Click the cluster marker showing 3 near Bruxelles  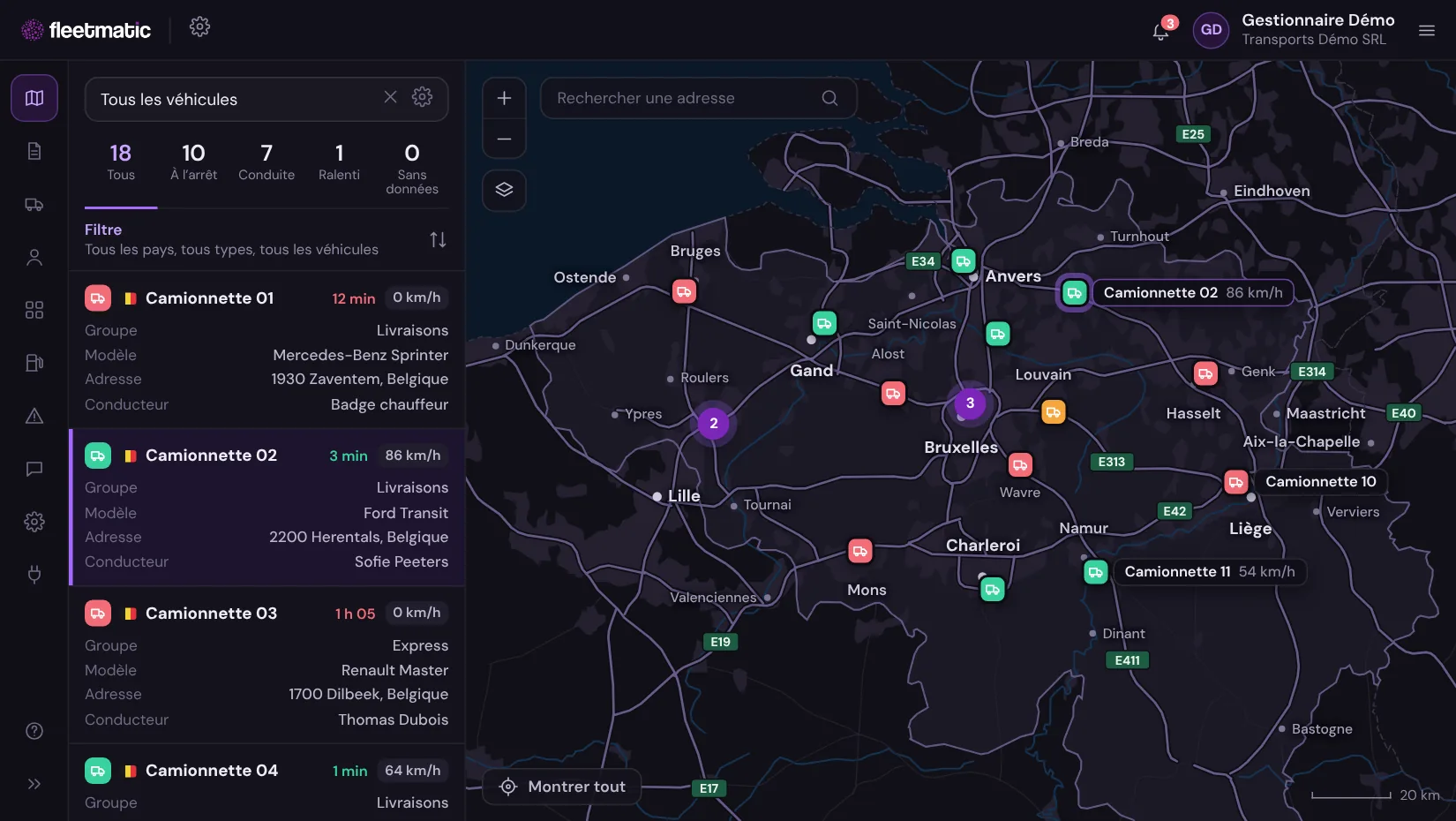click(x=970, y=403)
